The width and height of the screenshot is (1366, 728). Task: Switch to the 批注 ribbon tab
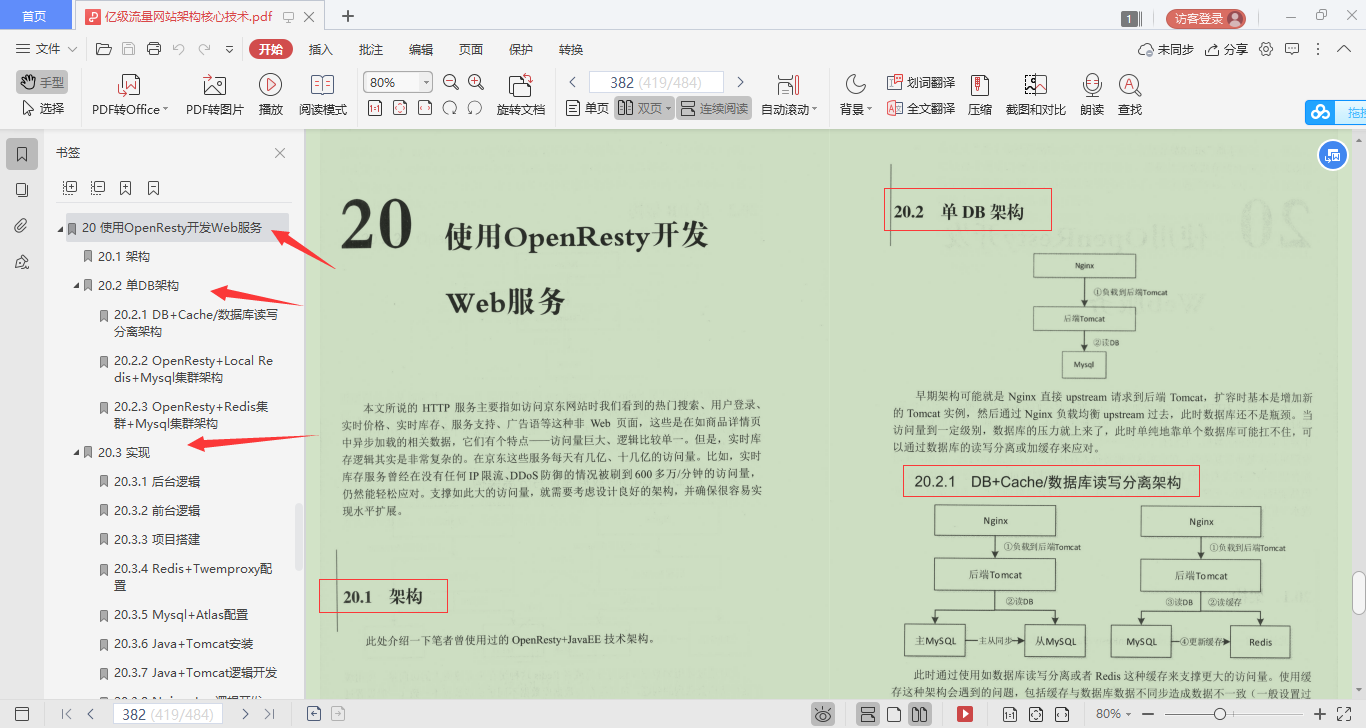click(x=369, y=48)
